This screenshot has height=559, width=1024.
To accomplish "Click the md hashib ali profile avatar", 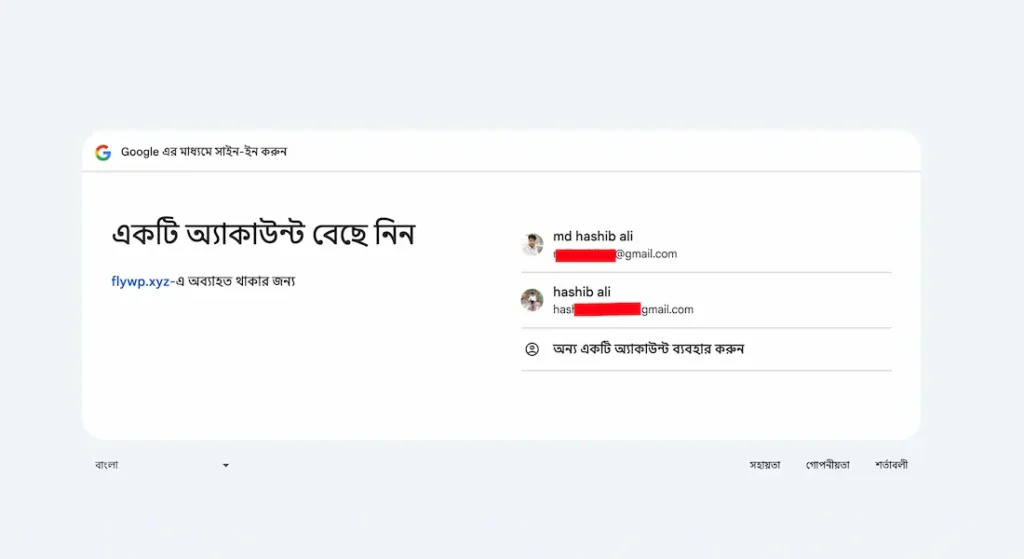I will tap(532, 245).
